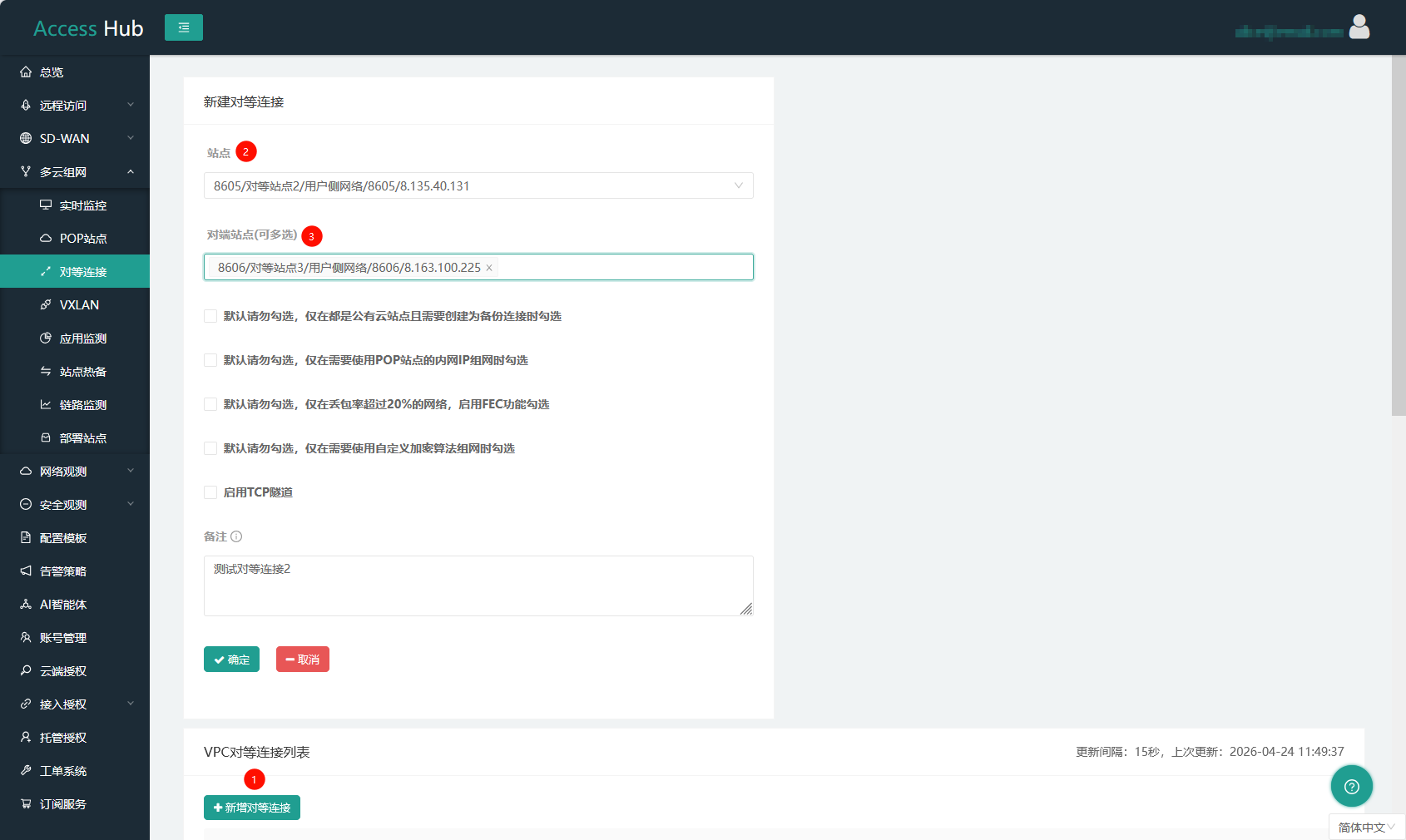Expand the 远程访问 sidebar chevron

coord(131,105)
